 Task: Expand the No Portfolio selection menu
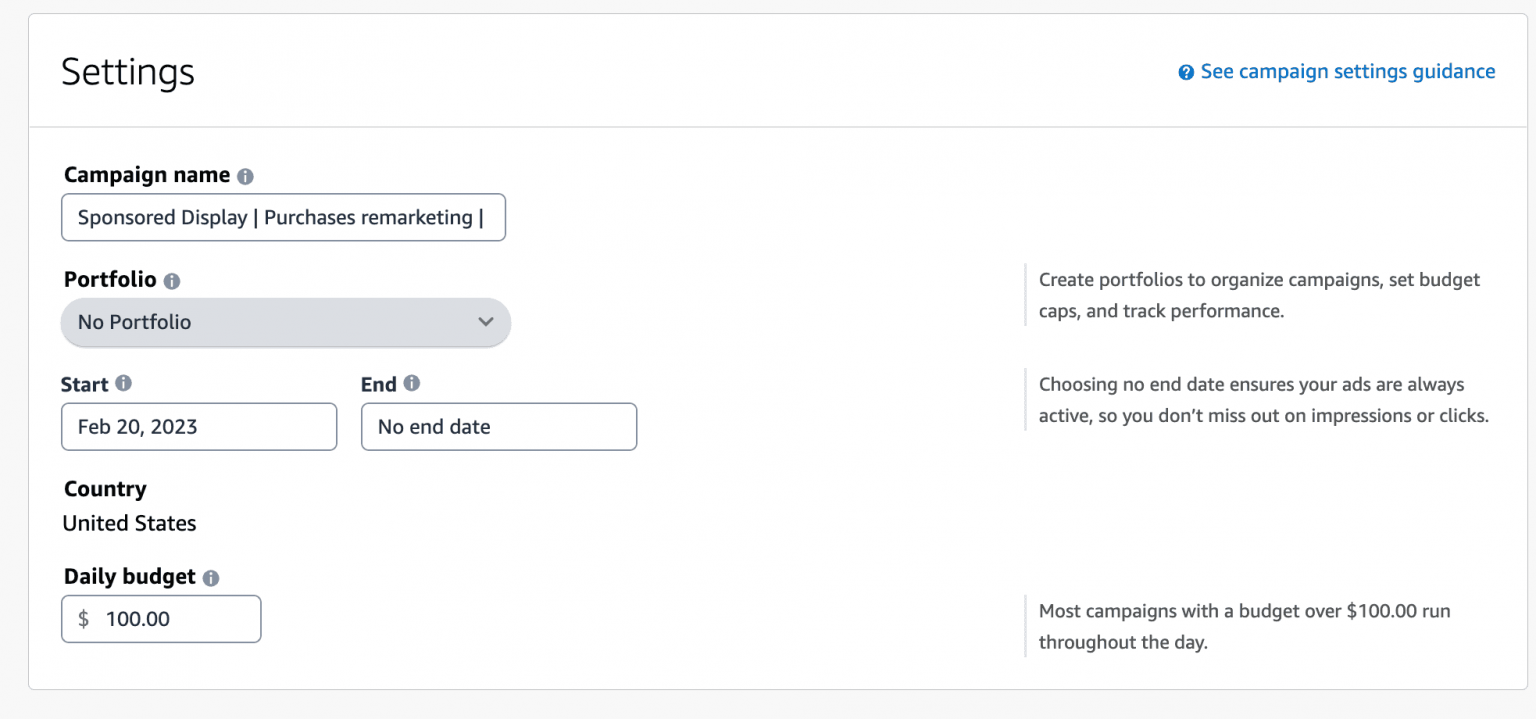(x=286, y=322)
